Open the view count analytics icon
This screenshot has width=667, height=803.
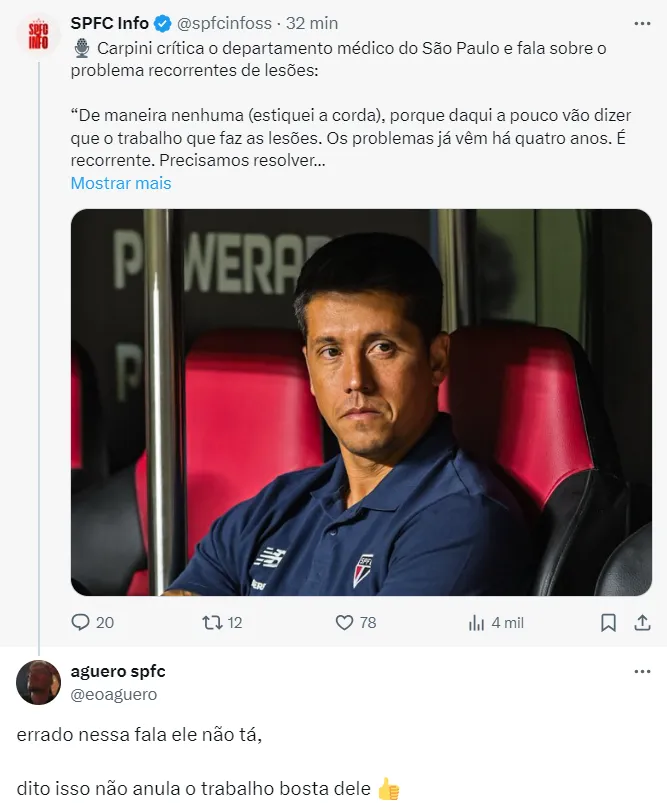coord(477,622)
